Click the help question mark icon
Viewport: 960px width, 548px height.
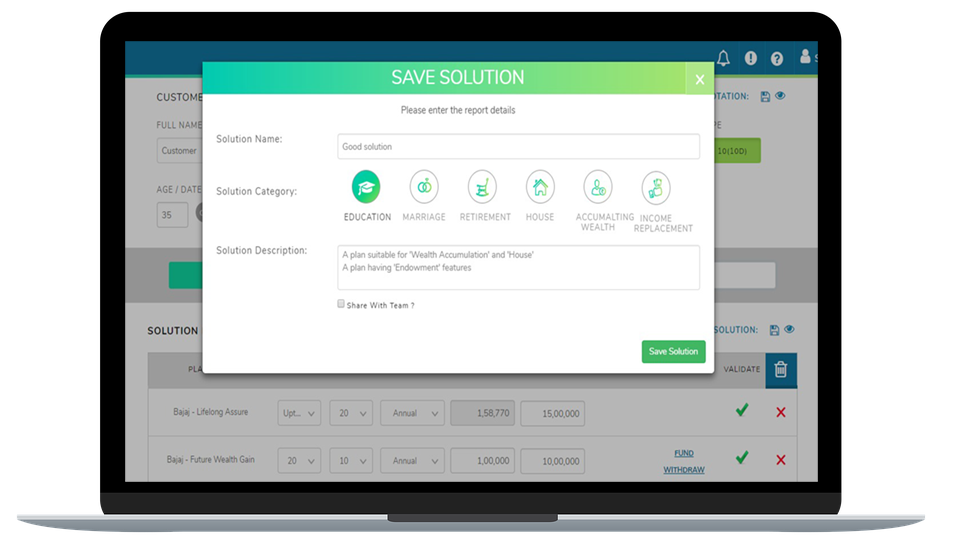[x=776, y=59]
